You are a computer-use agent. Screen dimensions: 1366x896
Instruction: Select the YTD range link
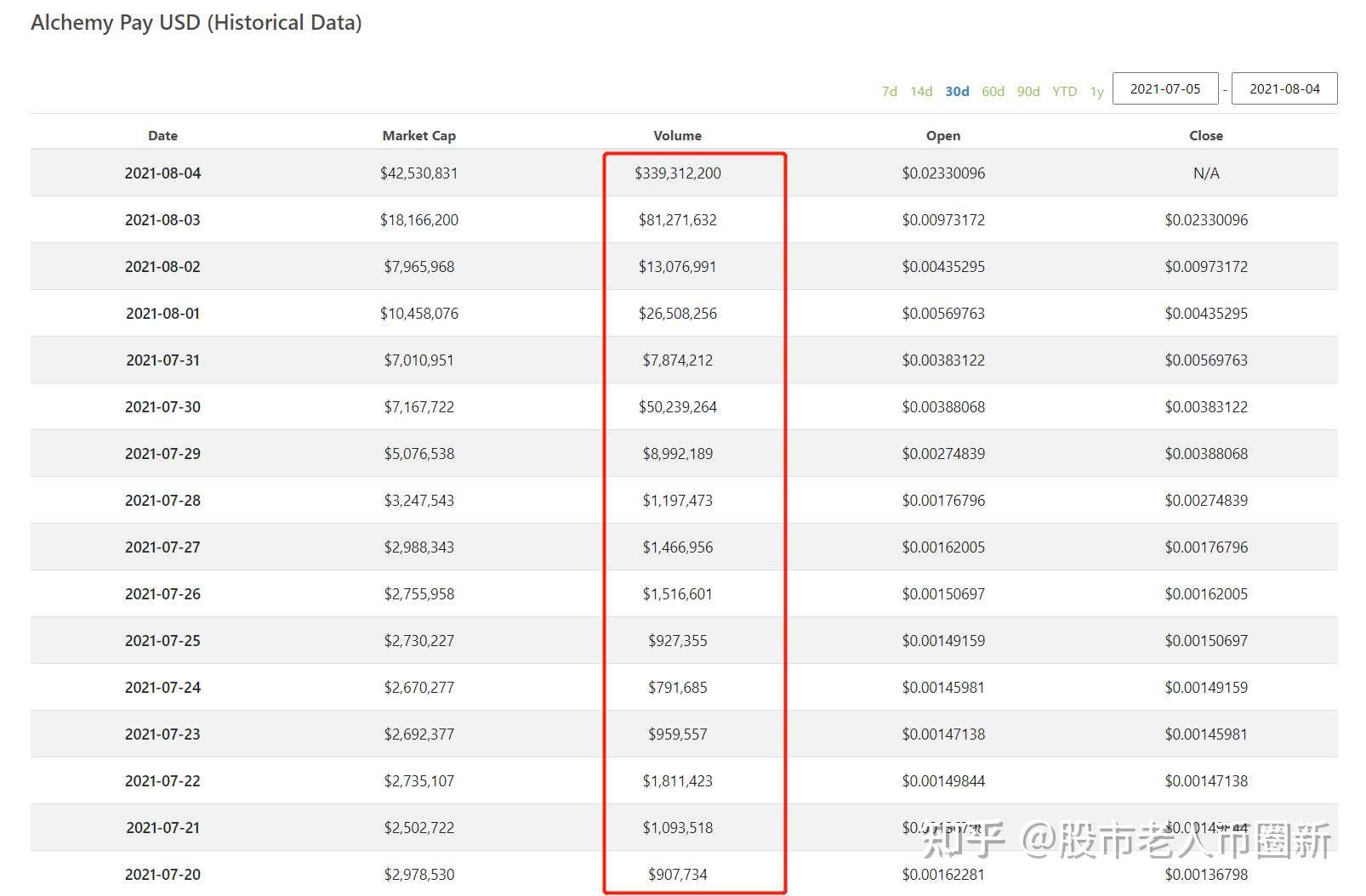[1064, 91]
